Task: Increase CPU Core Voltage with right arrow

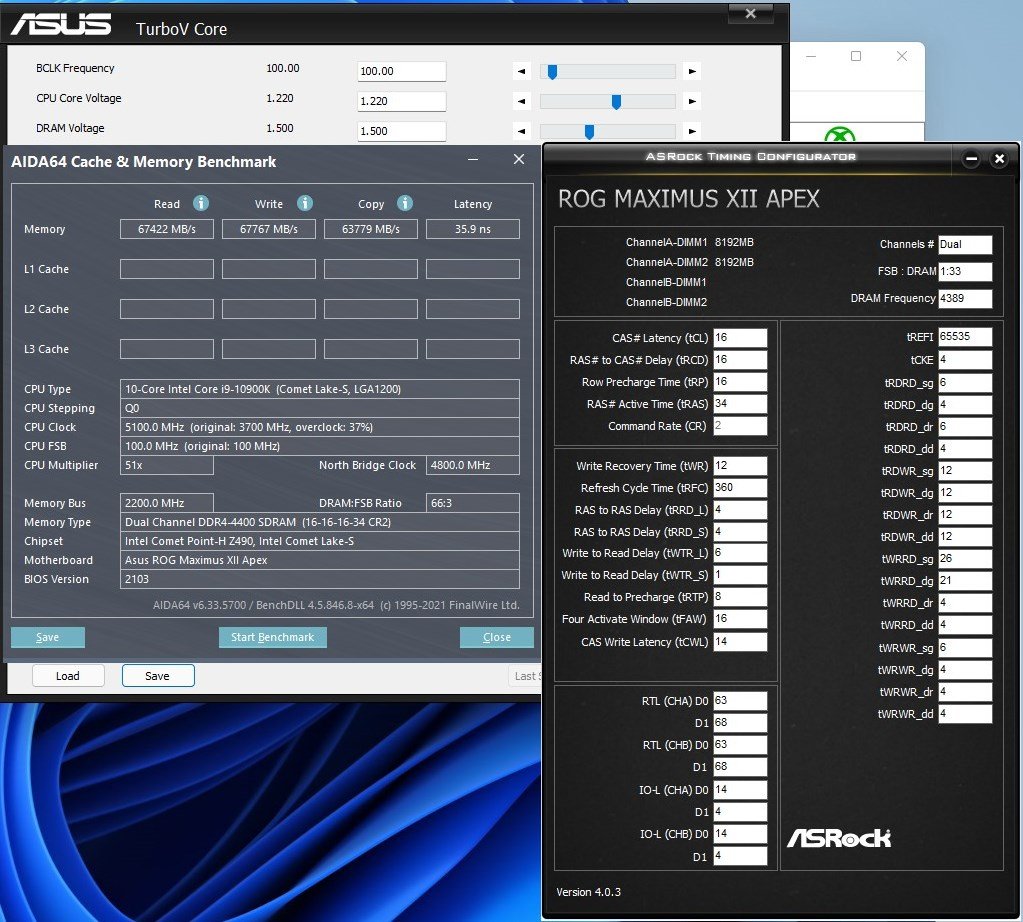Action: pyautogui.click(x=692, y=101)
